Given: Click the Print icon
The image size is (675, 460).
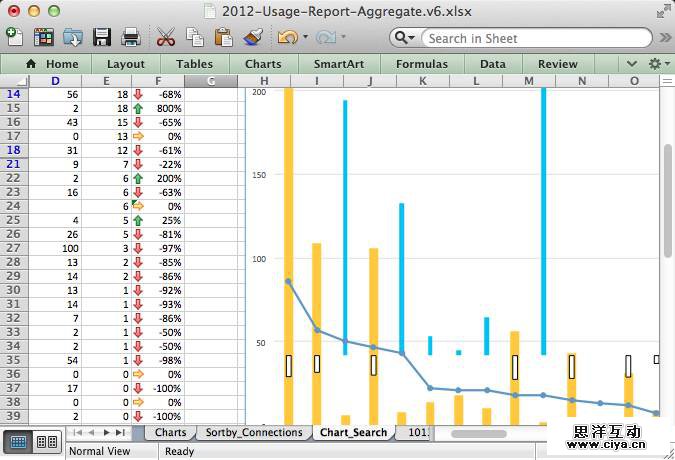Looking at the screenshot, I should [x=130, y=37].
